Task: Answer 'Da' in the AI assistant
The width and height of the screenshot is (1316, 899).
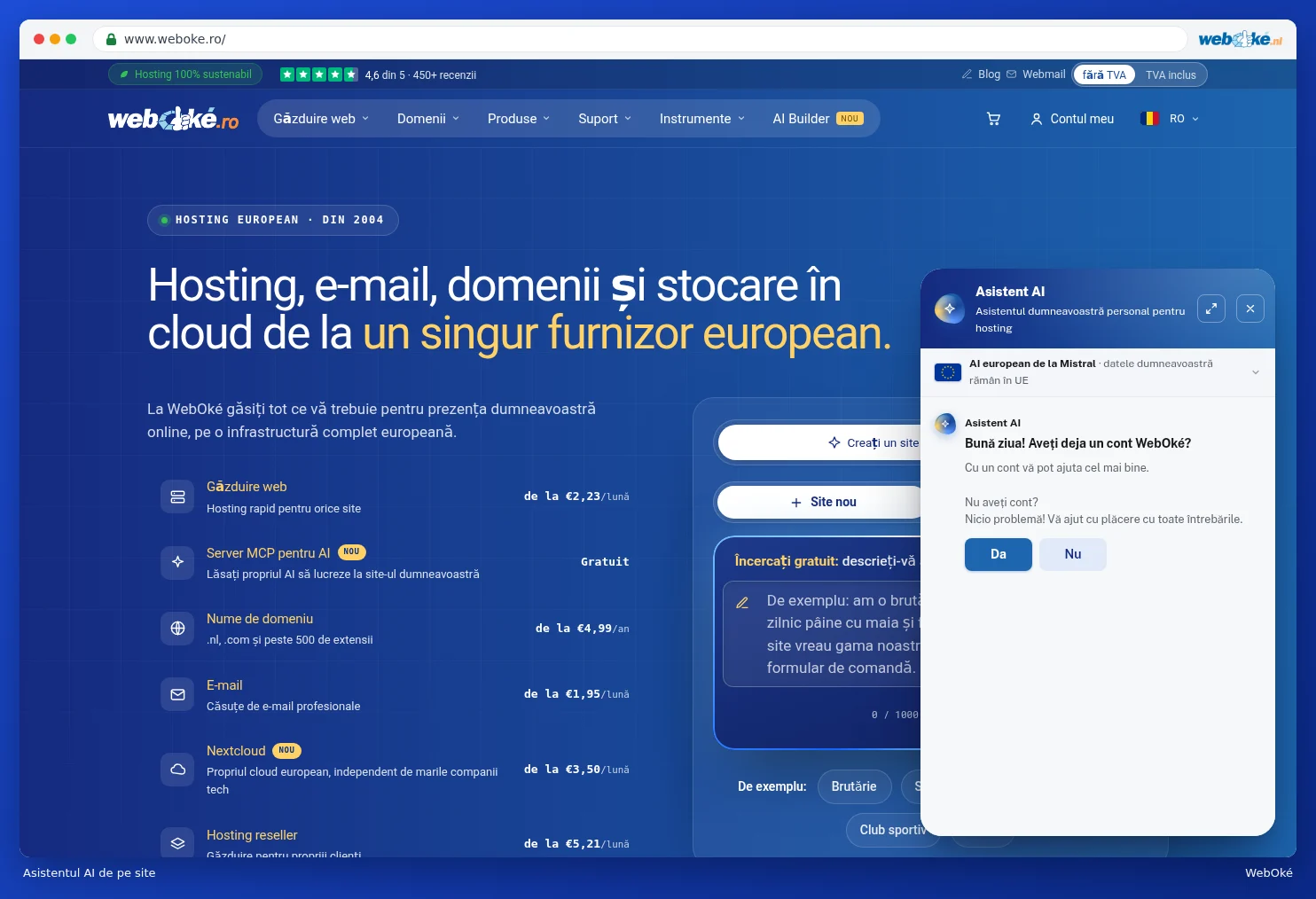Action: click(x=999, y=554)
